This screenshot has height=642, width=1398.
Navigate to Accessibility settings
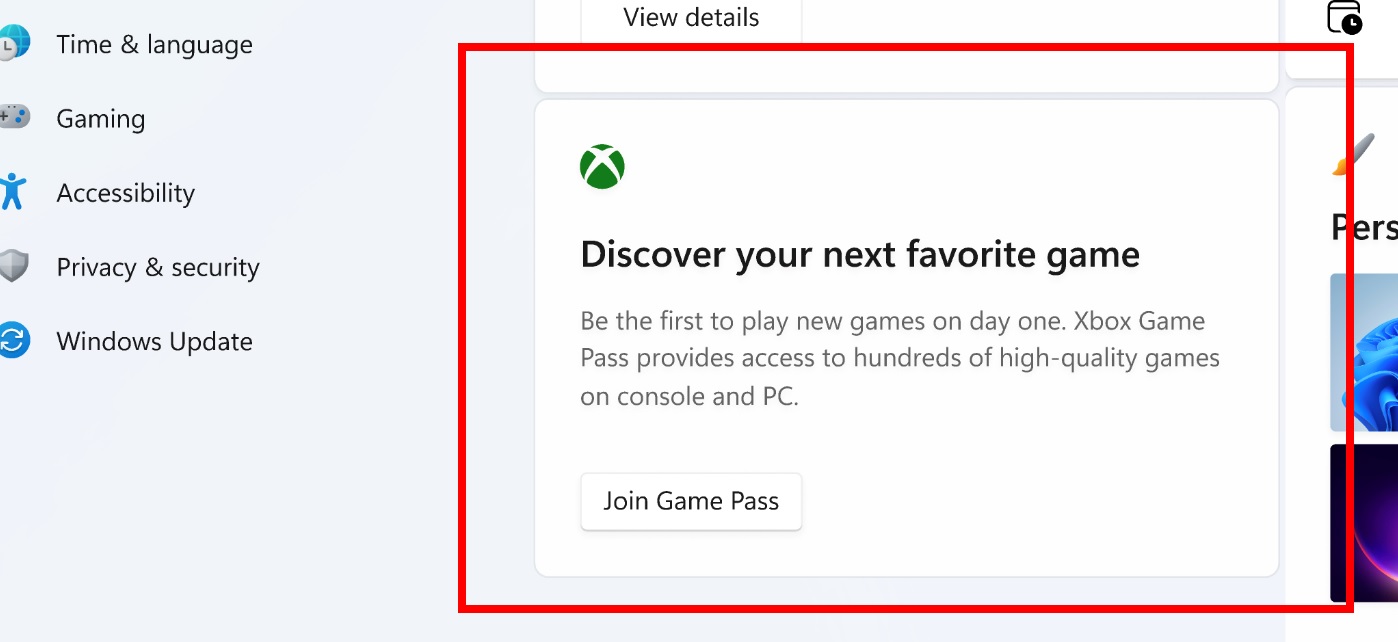[x=125, y=192]
